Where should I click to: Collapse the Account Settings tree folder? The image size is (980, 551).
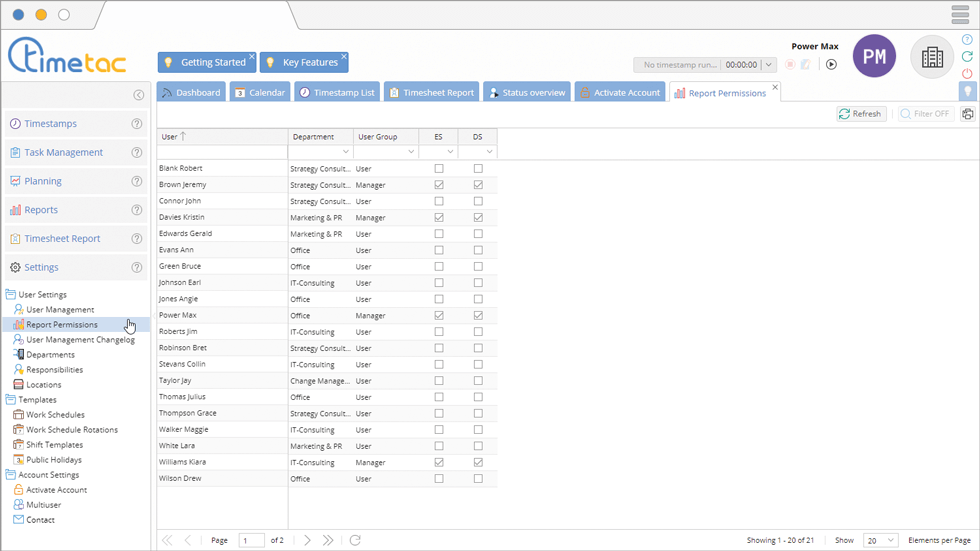(11, 474)
